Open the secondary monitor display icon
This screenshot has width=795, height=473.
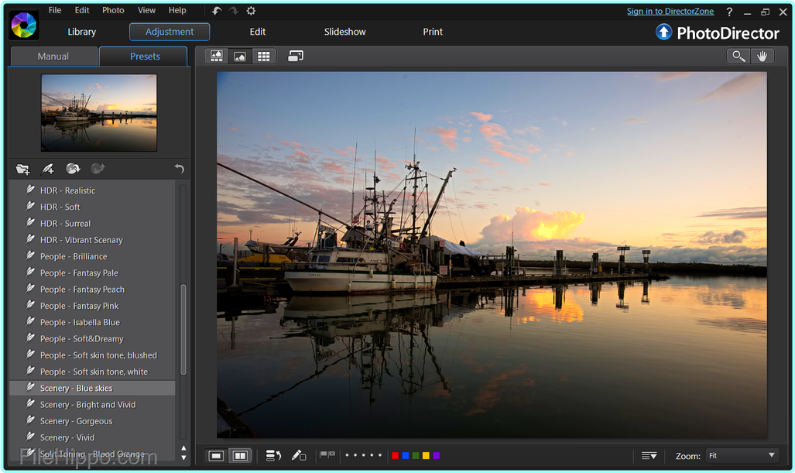pos(296,56)
